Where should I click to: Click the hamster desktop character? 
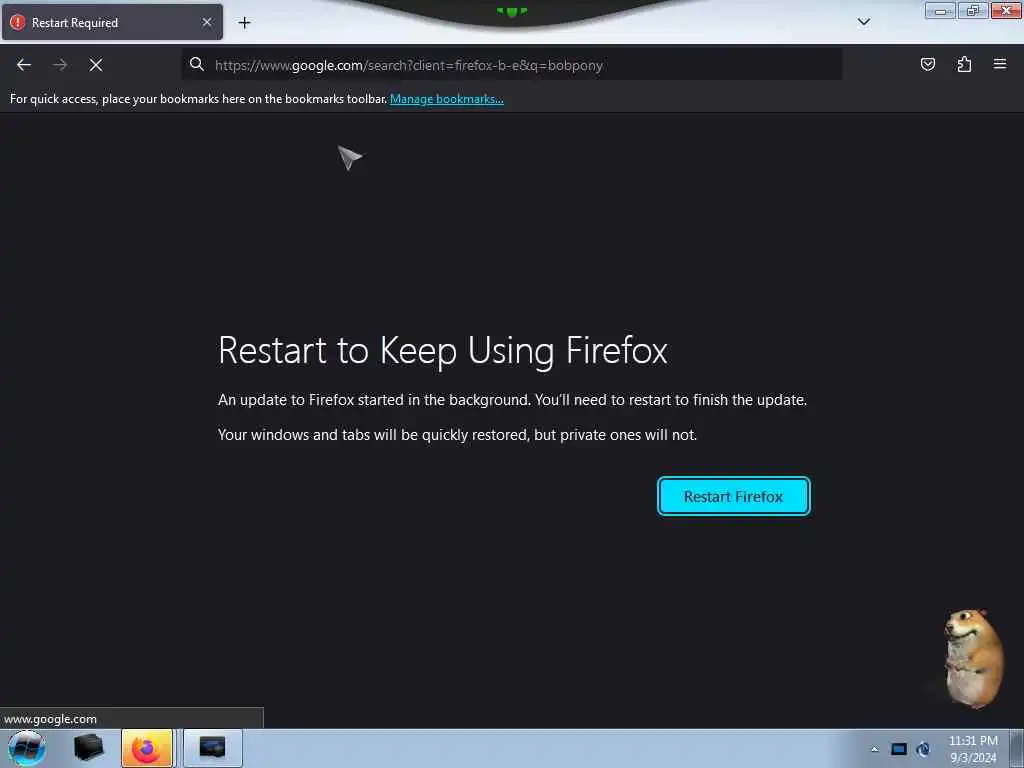[972, 658]
